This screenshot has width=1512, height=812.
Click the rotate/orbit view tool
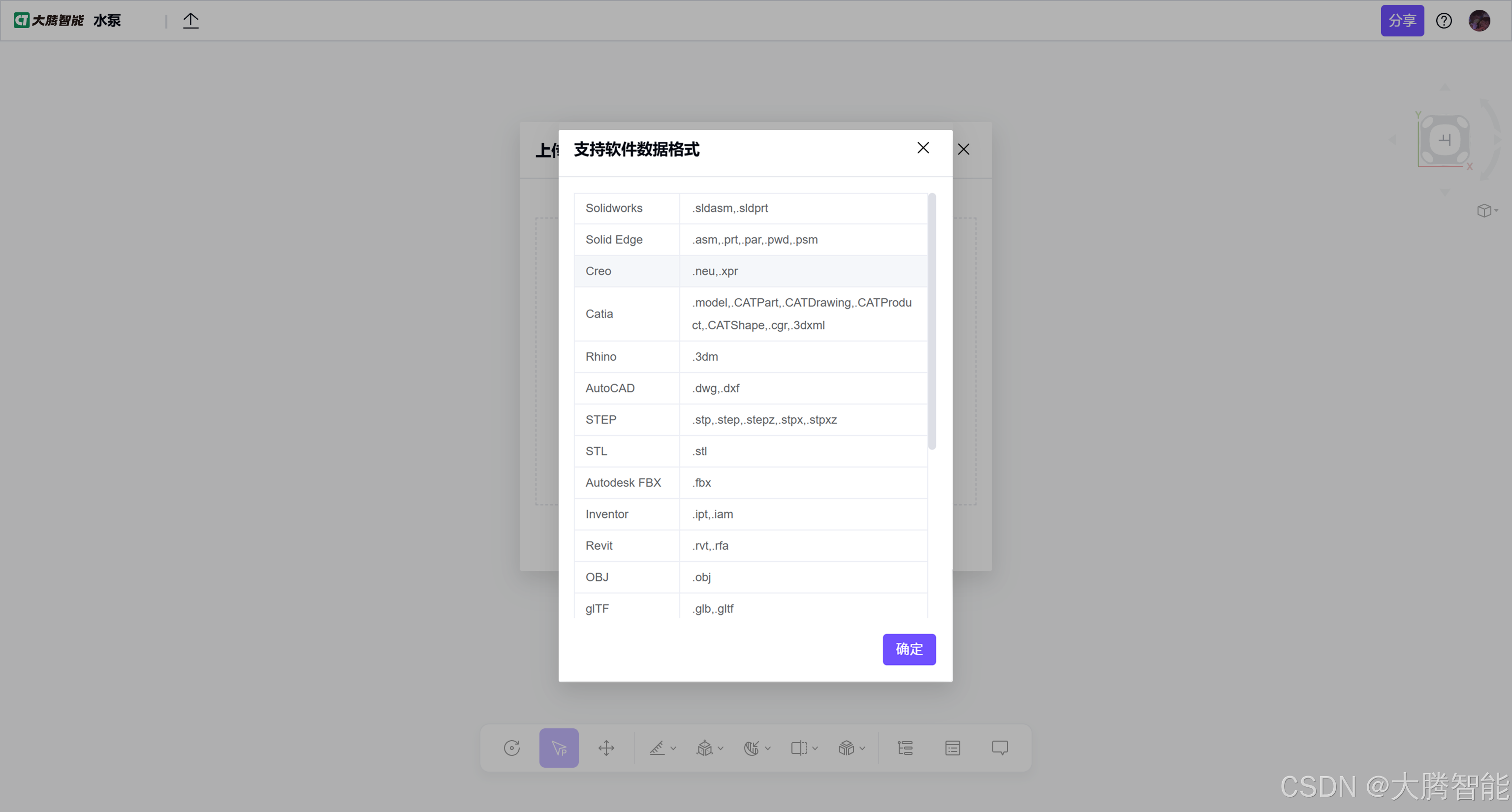tap(511, 748)
